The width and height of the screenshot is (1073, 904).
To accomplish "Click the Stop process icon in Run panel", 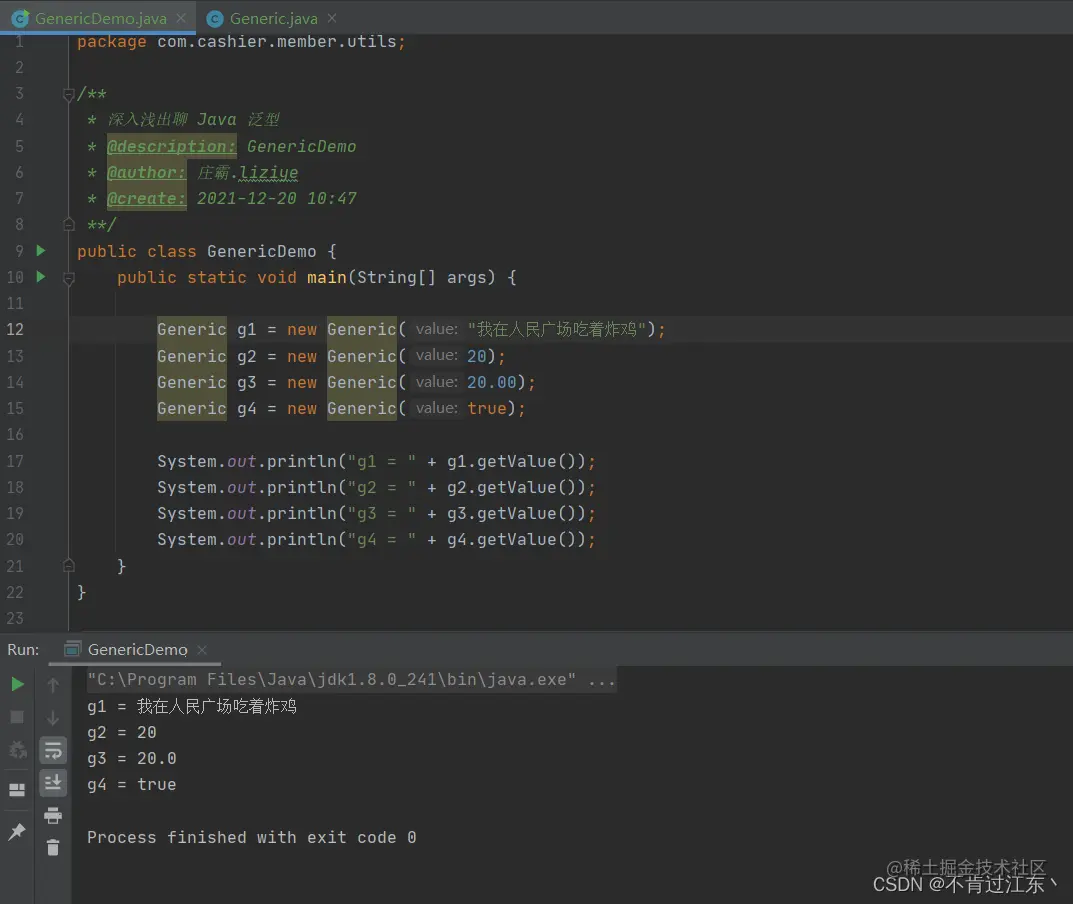I will coord(17,716).
